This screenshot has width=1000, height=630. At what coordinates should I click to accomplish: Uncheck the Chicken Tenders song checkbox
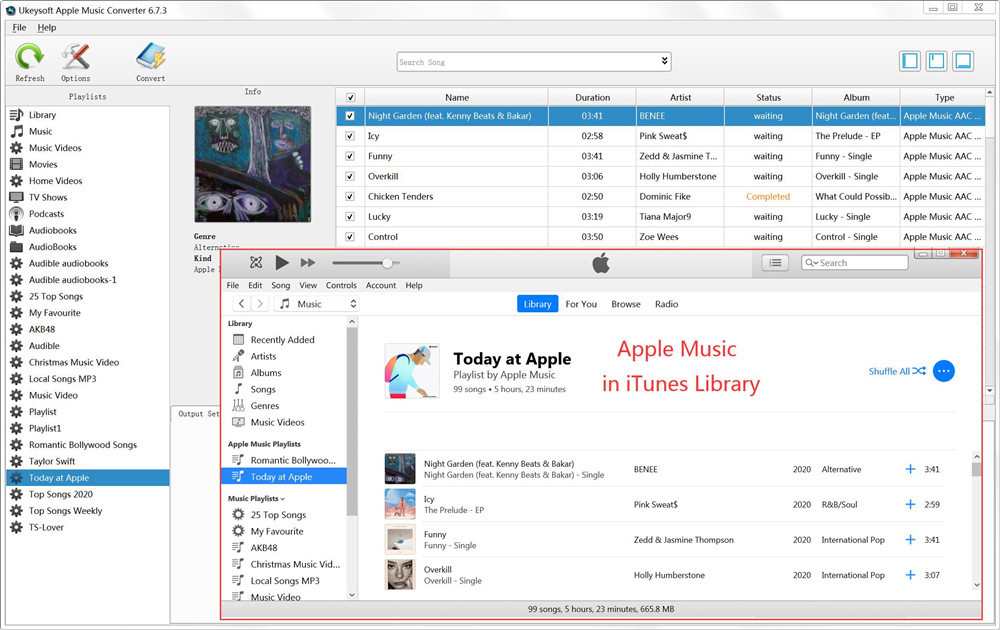tap(349, 196)
